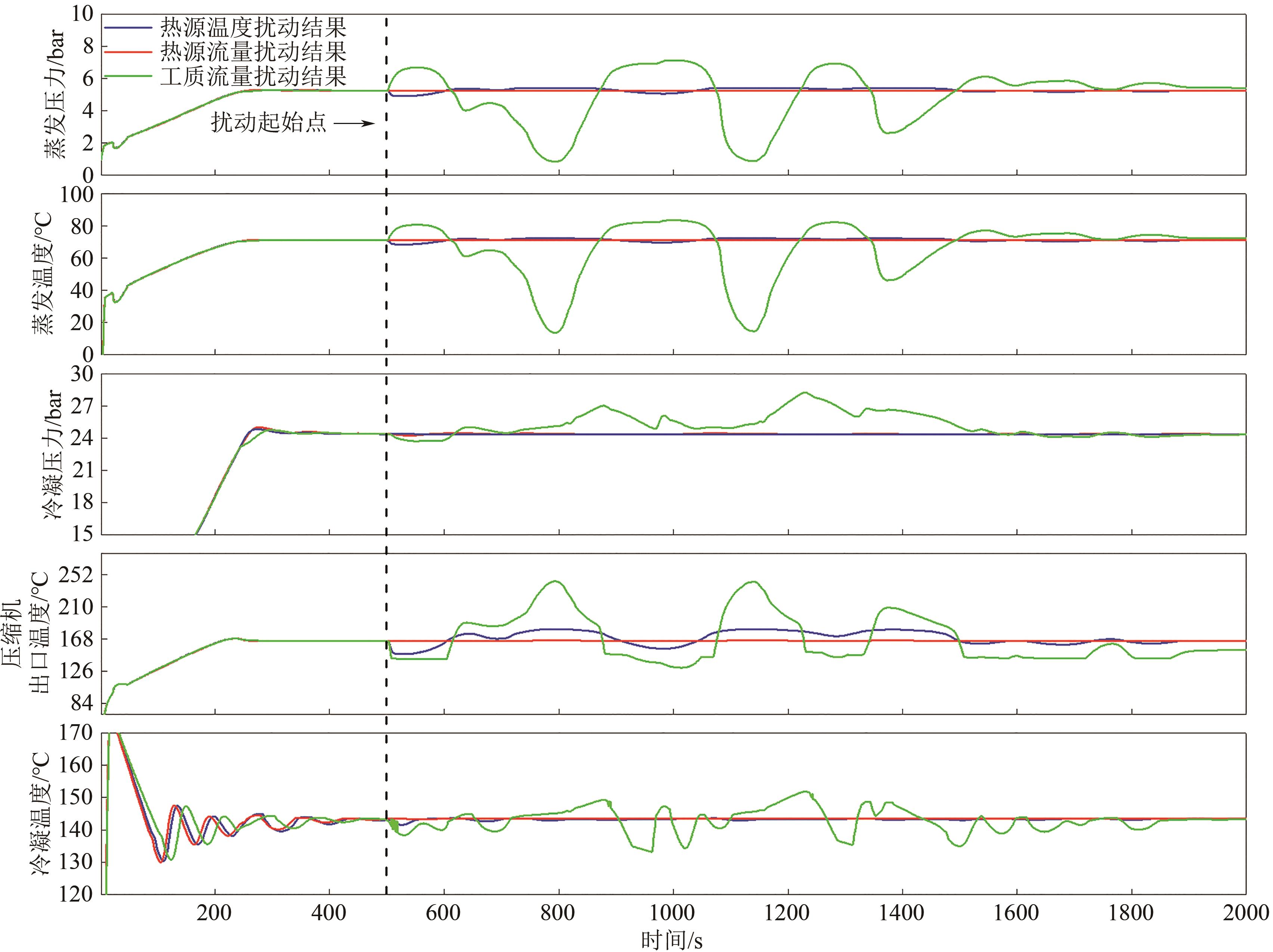
Task: Click the 工质流量扰动结果 legend label
Action: tap(253, 77)
